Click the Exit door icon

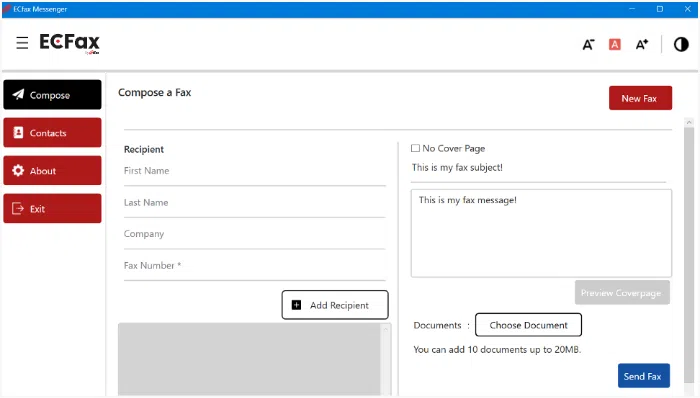(x=18, y=208)
